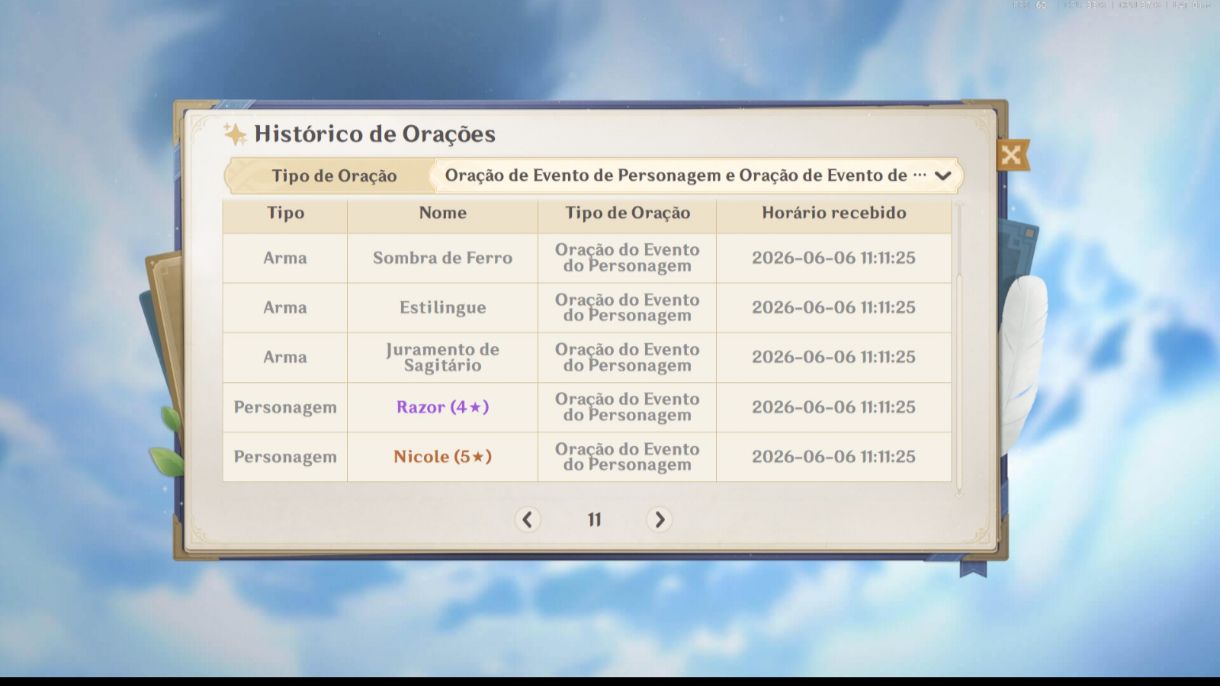Click the timestamp in Juramento de Sagitário row
Viewport: 1220px width, 686px height.
tap(834, 357)
